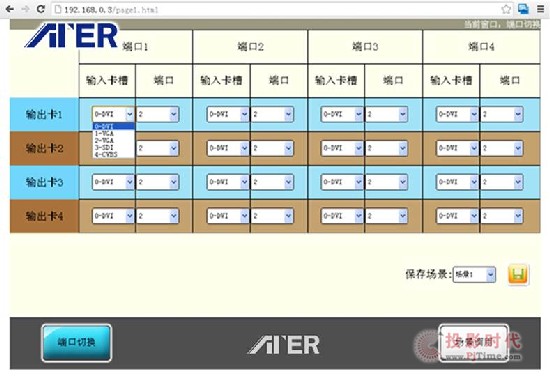Click the orange save scene icon
Viewport: 550px width, 379px height.
[x=518, y=274]
